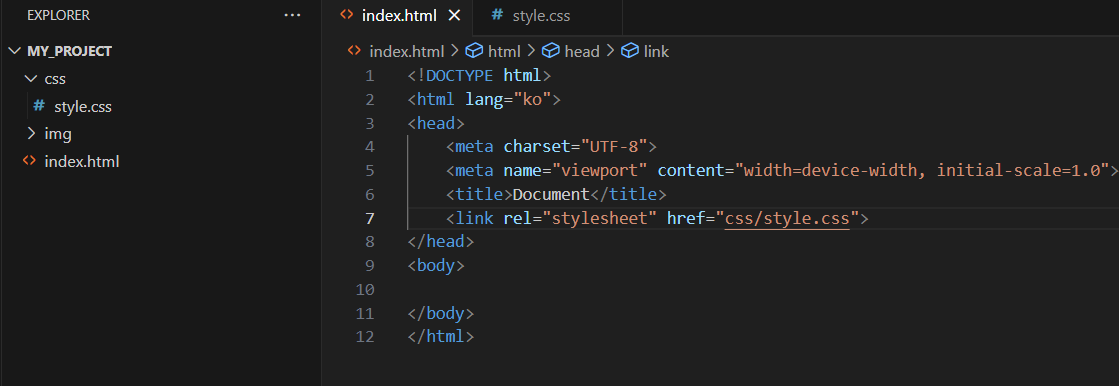The width and height of the screenshot is (1119, 386).
Task: Click the closing </body> tag
Action: click(440, 313)
